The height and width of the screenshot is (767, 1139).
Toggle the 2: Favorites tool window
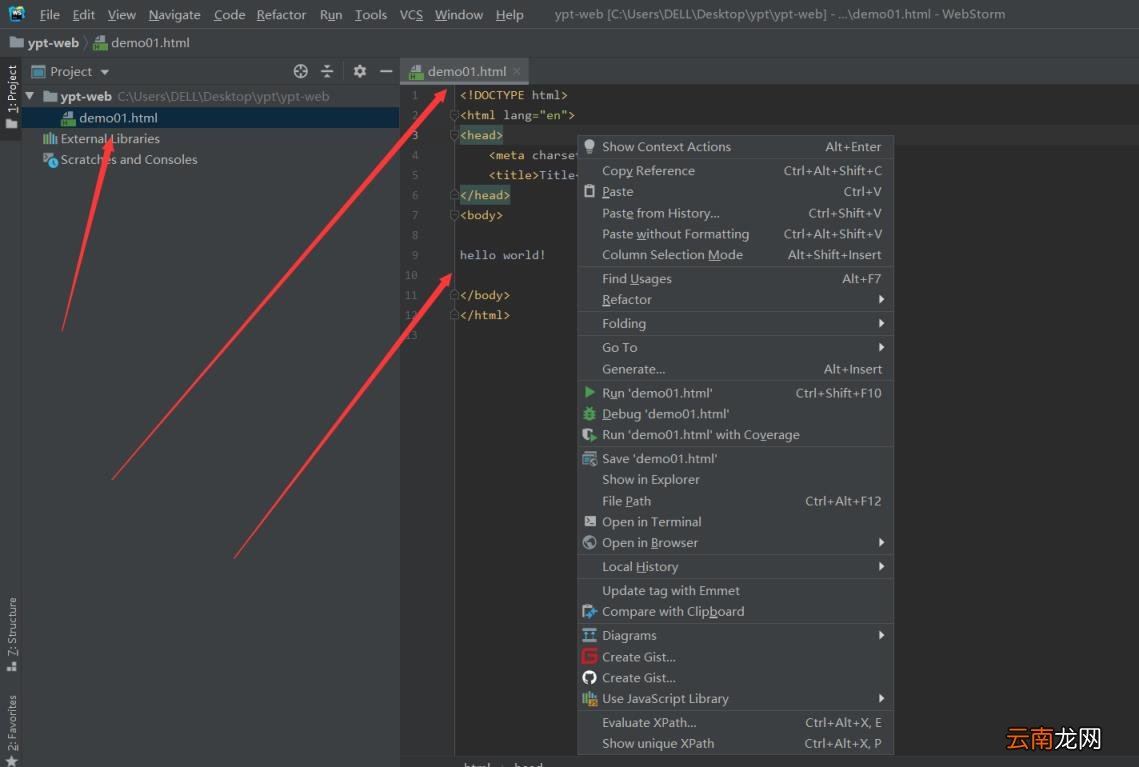[x=12, y=723]
